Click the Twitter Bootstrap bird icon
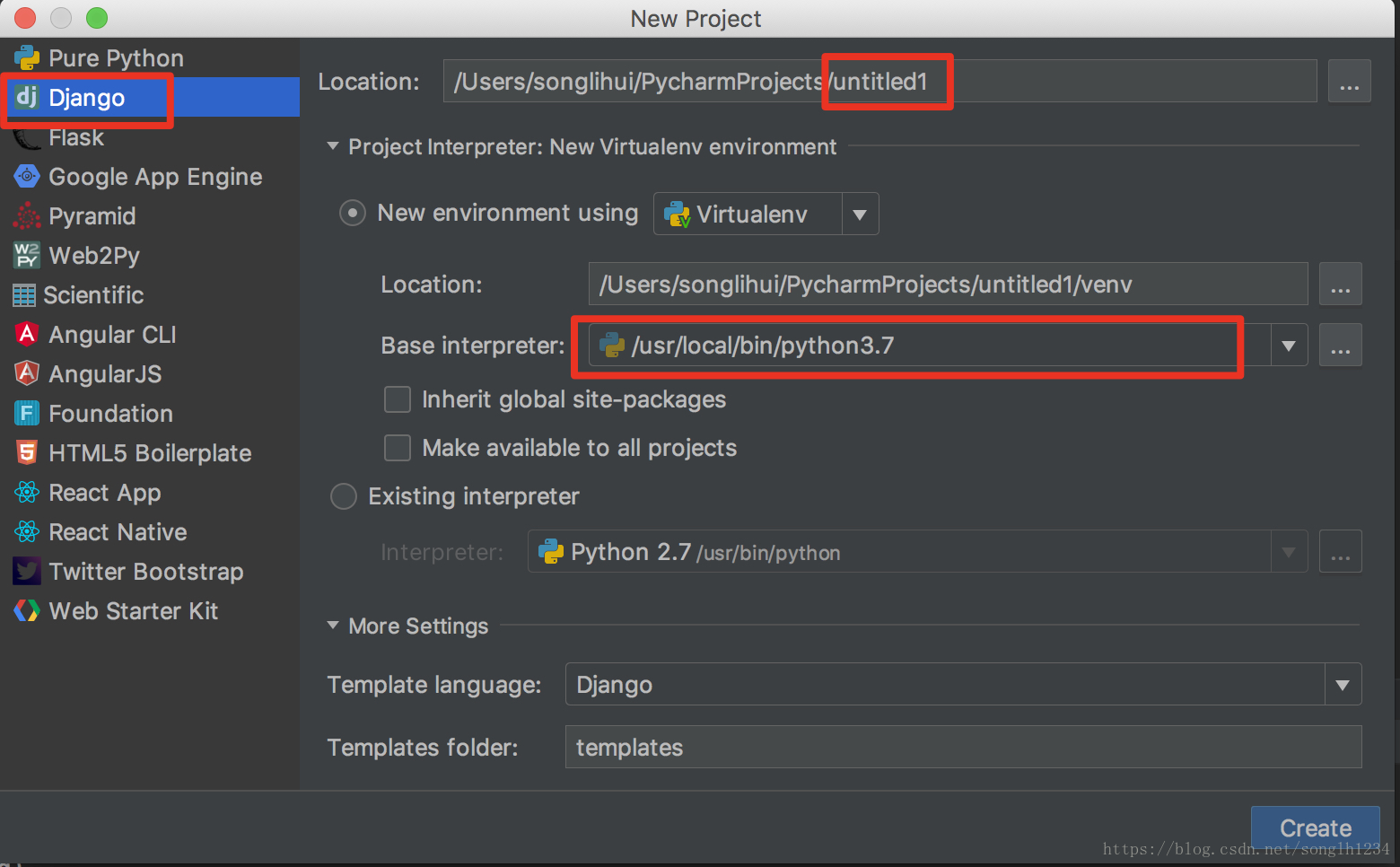The height and width of the screenshot is (867, 1400). 27,571
